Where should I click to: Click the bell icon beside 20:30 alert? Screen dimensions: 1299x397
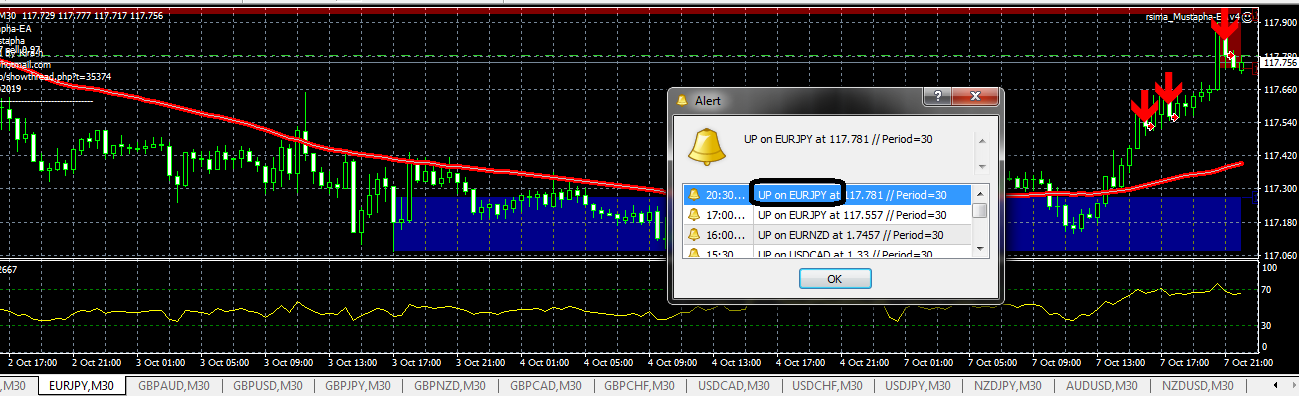tap(693, 195)
